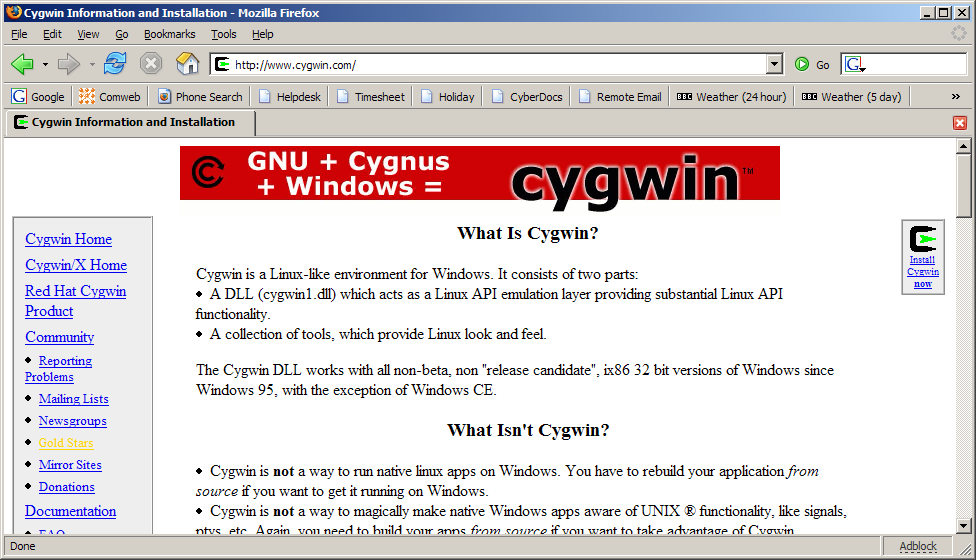Show more bookmarks with the chevron
The height and width of the screenshot is (560, 976).
[x=955, y=97]
